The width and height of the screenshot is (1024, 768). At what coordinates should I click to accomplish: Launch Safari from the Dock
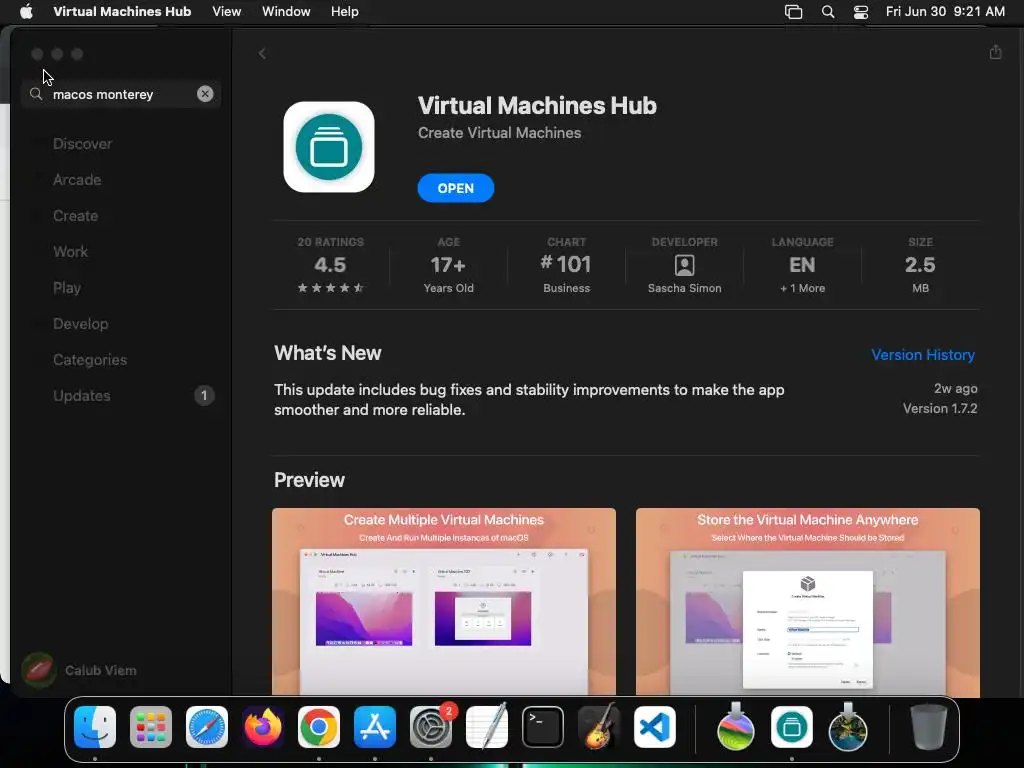point(207,727)
